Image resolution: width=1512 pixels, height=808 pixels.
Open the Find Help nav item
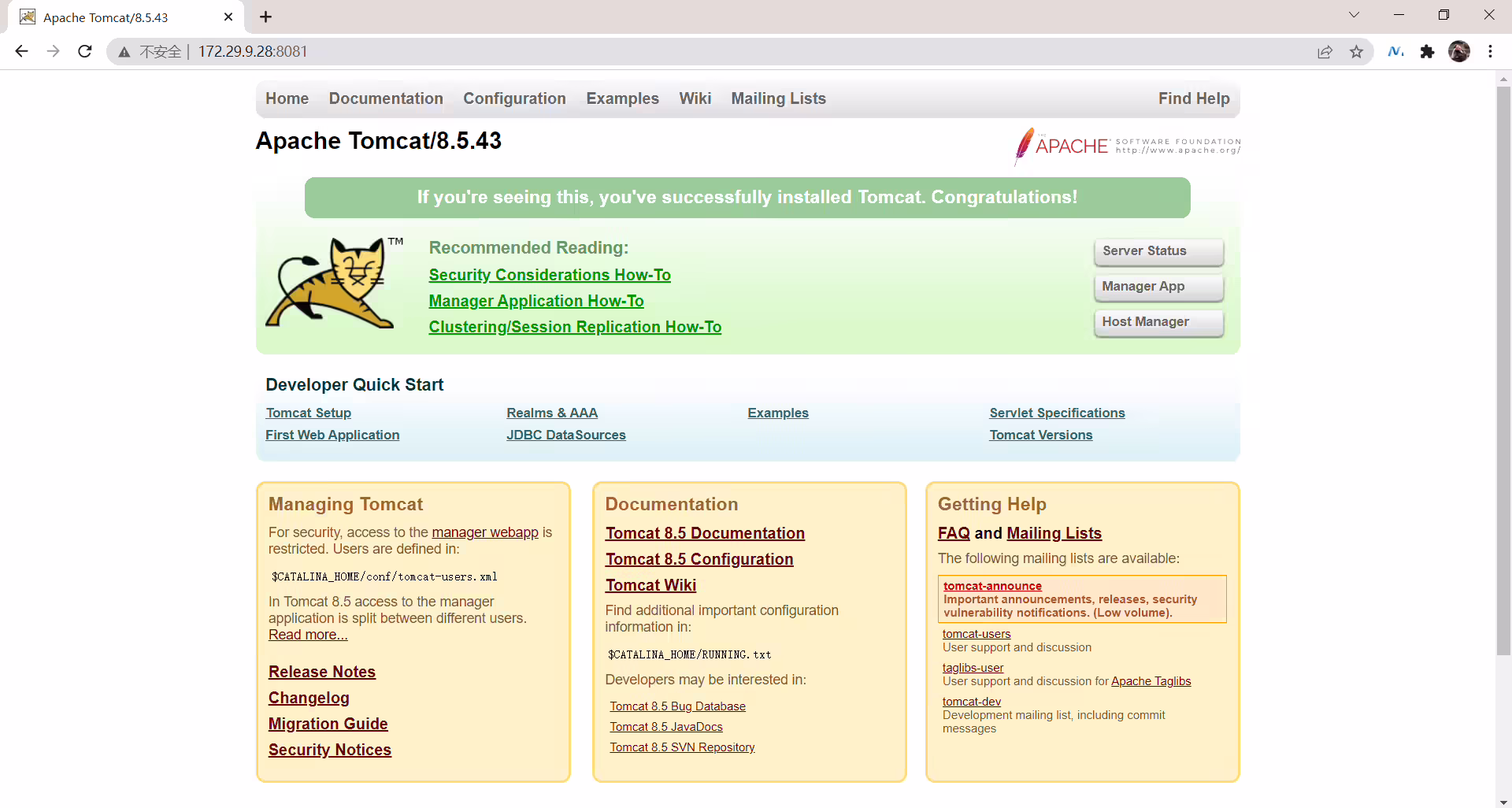point(1193,98)
